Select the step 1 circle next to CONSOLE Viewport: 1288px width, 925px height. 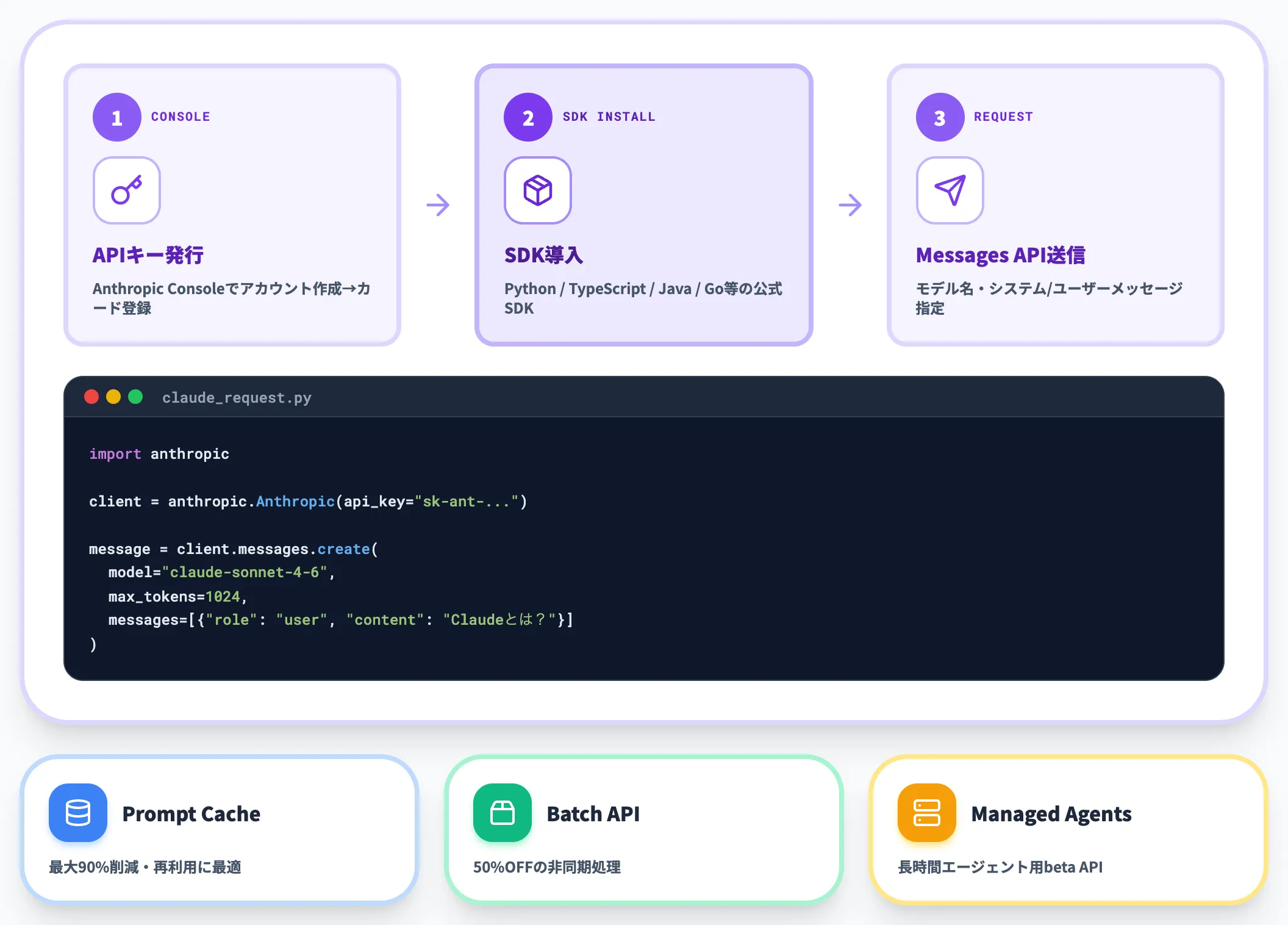pyautogui.click(x=117, y=117)
